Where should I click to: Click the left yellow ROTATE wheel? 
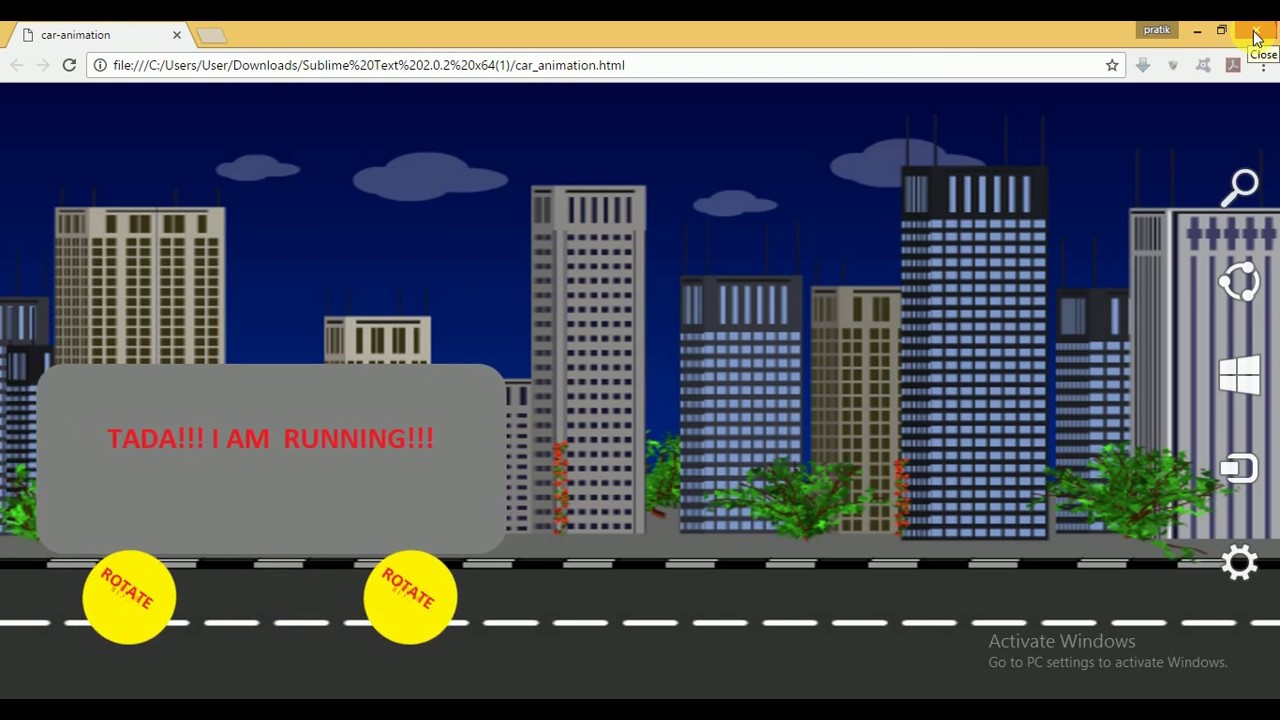coord(129,597)
